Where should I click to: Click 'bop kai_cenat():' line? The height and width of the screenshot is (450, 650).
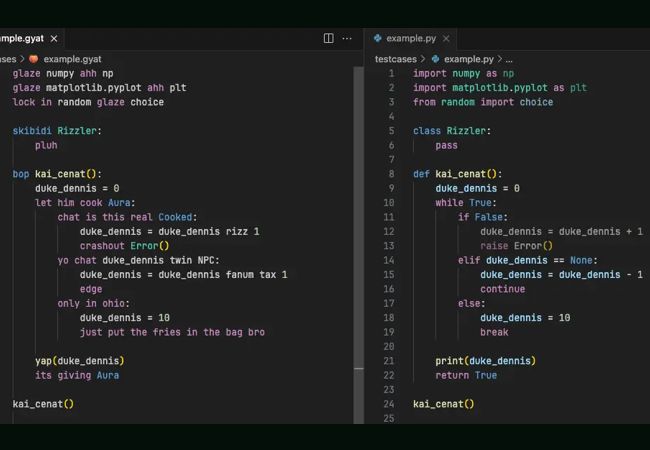[x=57, y=174]
